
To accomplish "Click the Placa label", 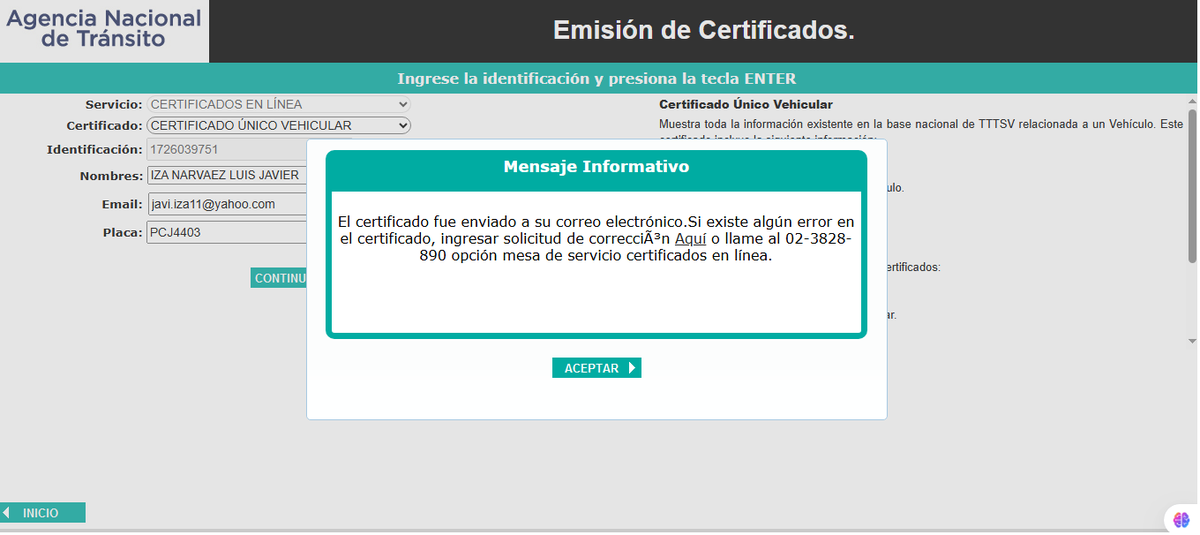I will [124, 232].
